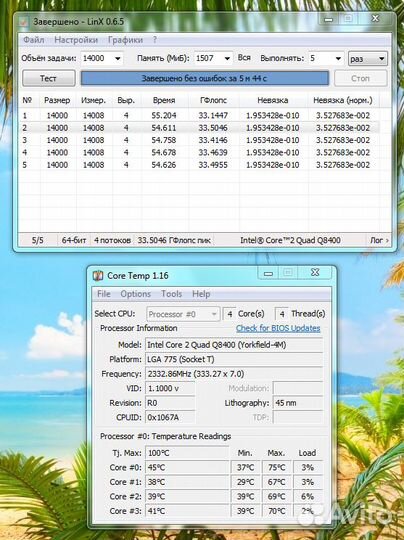Viewport: 404px width, 540px height.
Task: Click the completed progress bar Завершено без ошибок
Action: coord(205,78)
